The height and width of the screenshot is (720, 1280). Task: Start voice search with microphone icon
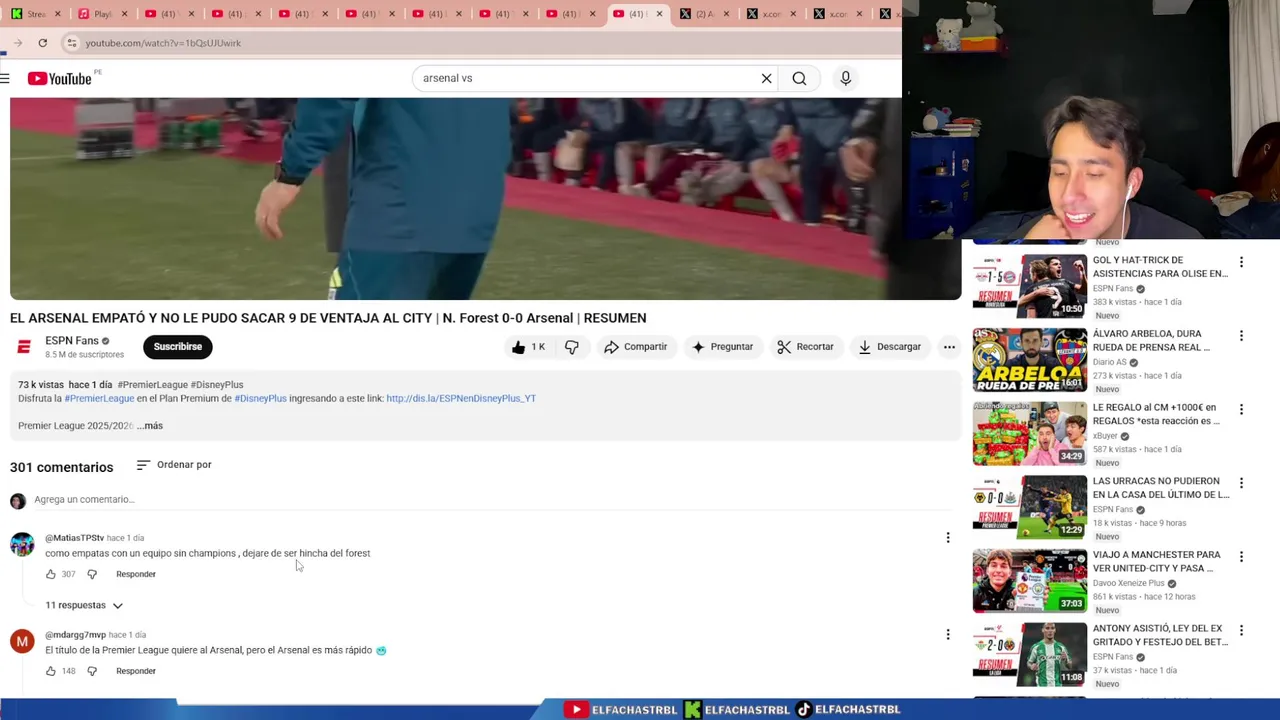point(845,78)
